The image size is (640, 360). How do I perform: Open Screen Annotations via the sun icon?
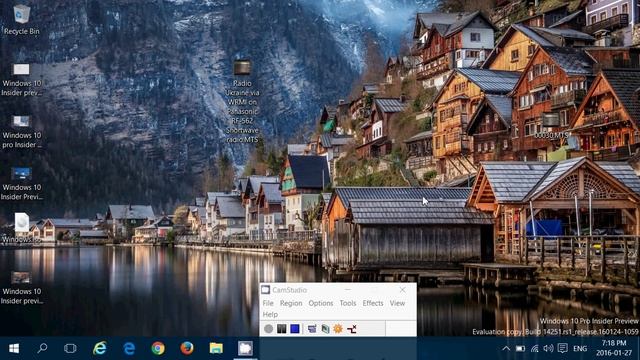[x=338, y=329]
